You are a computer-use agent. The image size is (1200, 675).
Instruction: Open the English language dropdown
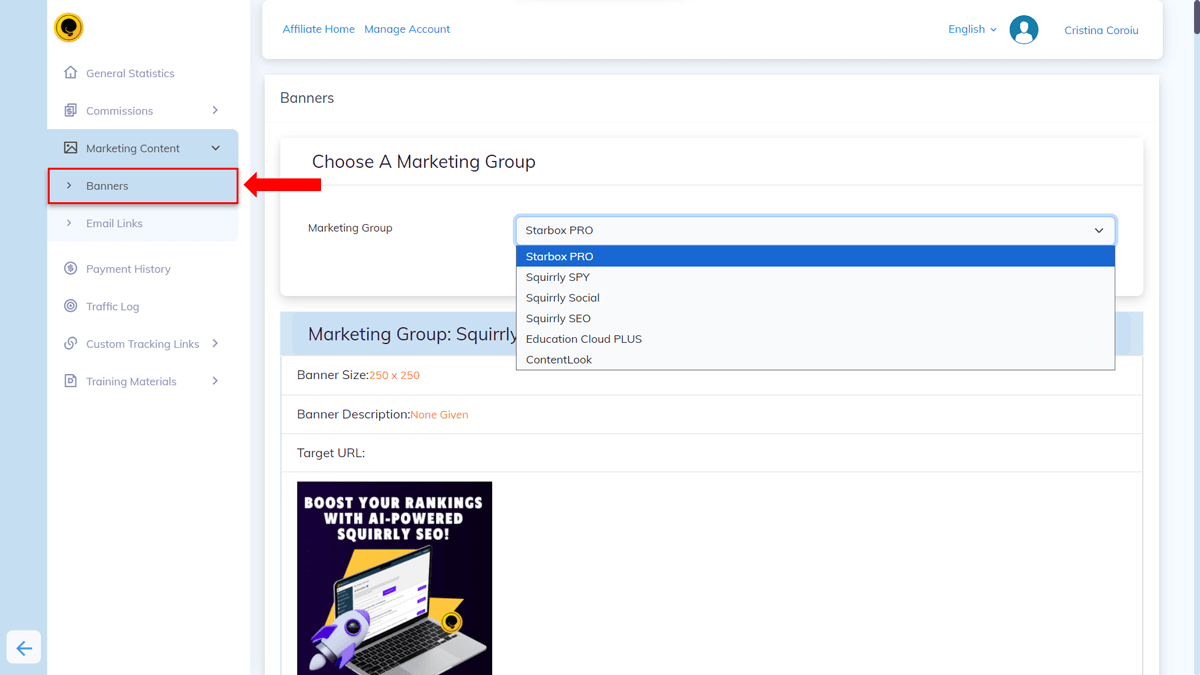point(972,29)
